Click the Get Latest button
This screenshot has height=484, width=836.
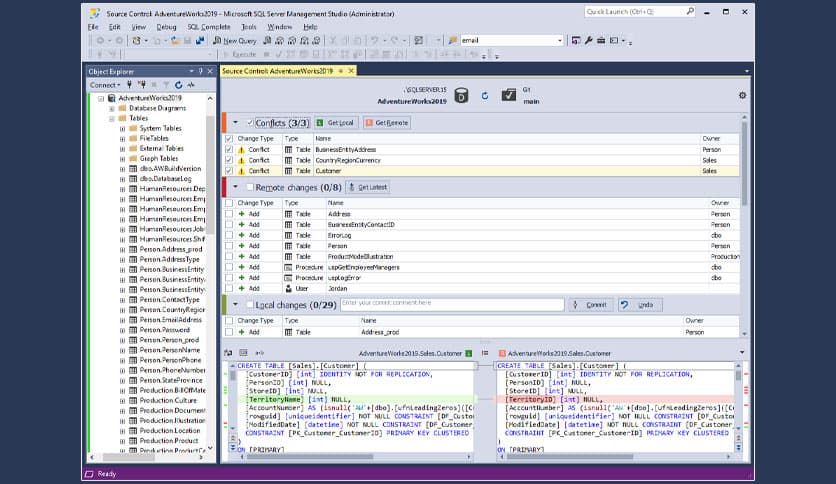tap(368, 187)
